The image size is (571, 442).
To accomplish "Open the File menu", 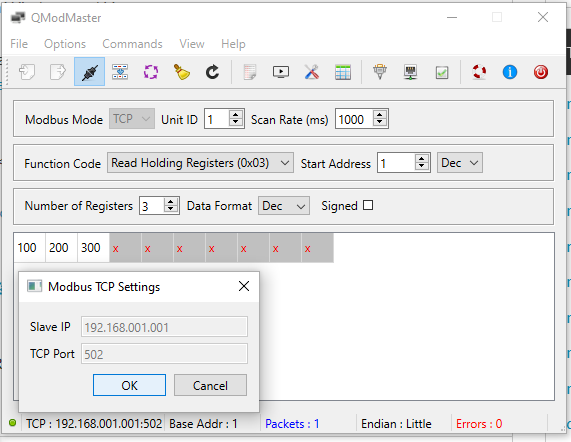I will pos(19,44).
